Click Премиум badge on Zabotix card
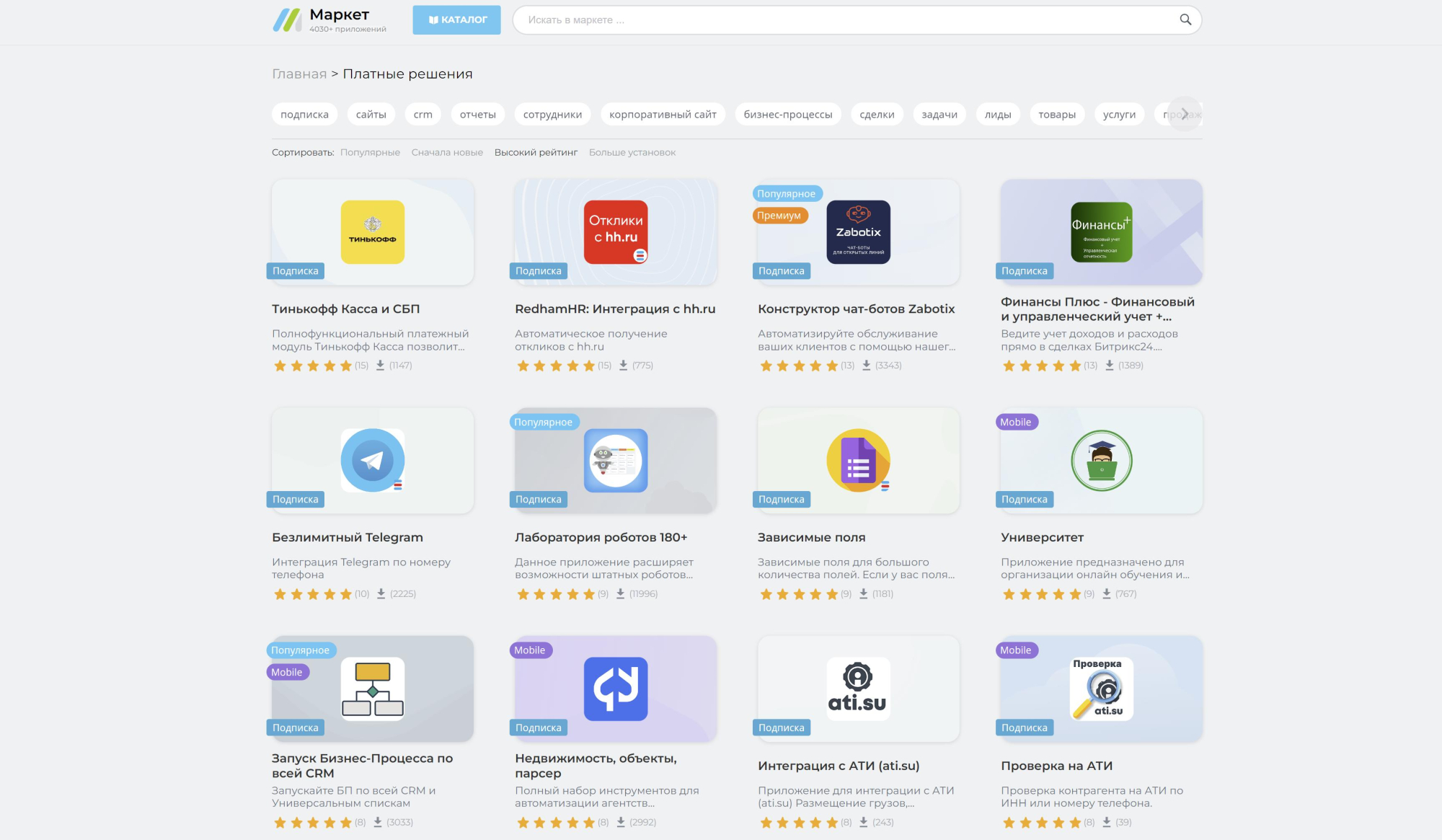The width and height of the screenshot is (1442, 840). pyautogui.click(x=779, y=216)
